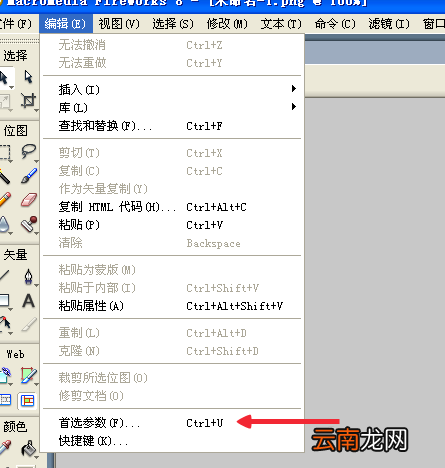The image size is (445, 468).
Task: Select the Subselection arrow tool
Action: point(28,77)
